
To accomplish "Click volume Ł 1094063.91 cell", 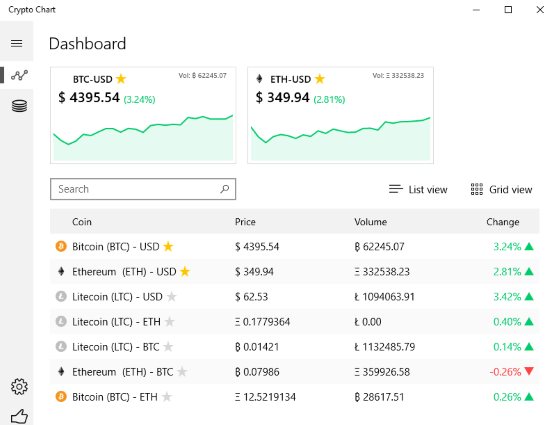I will pos(384,297).
